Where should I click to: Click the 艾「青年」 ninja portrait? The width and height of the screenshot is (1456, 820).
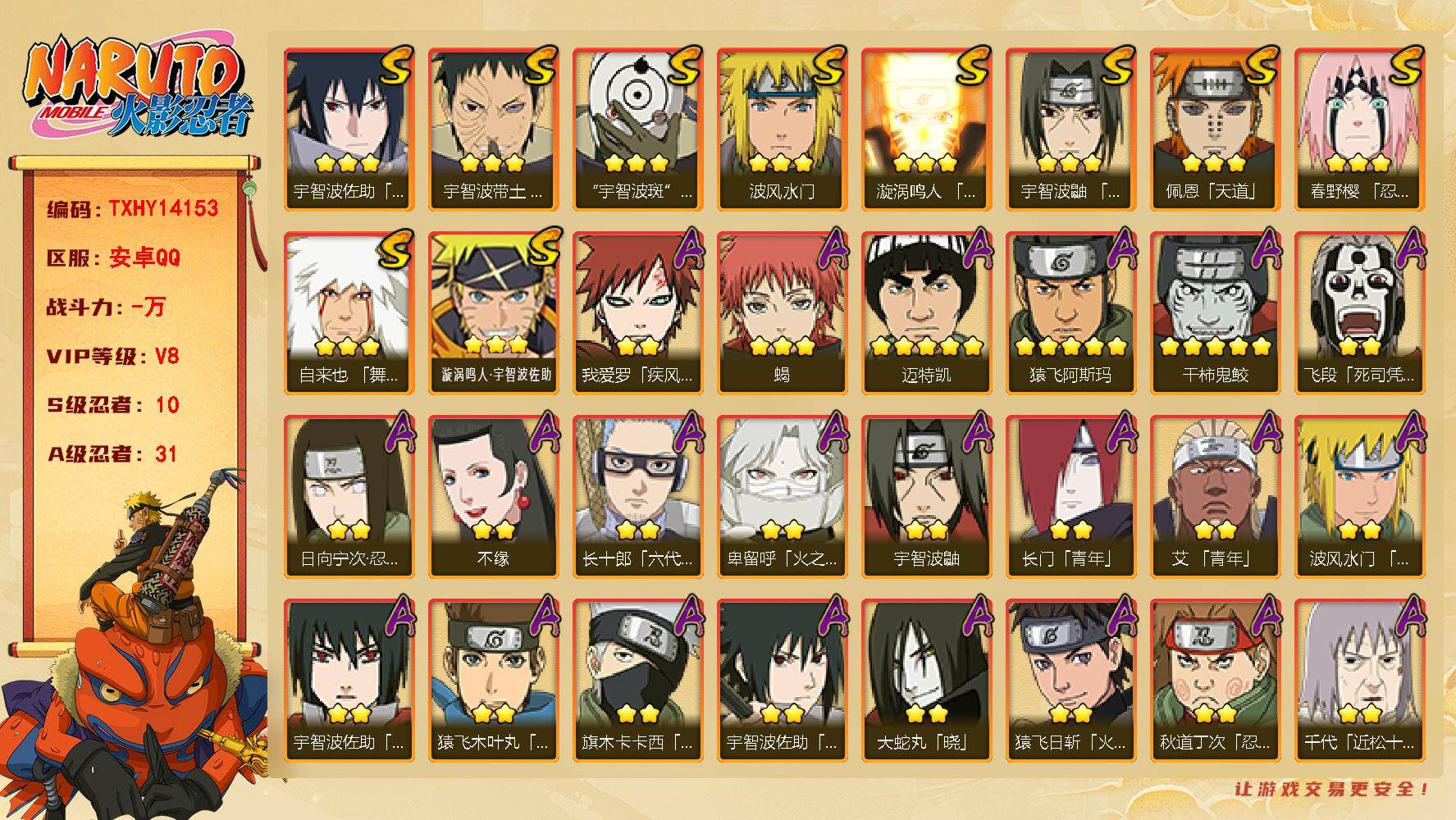(1215, 497)
